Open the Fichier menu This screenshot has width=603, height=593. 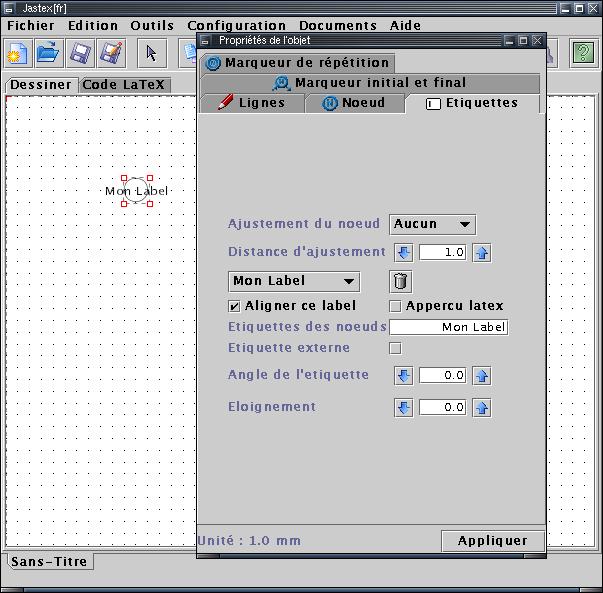tap(31, 26)
